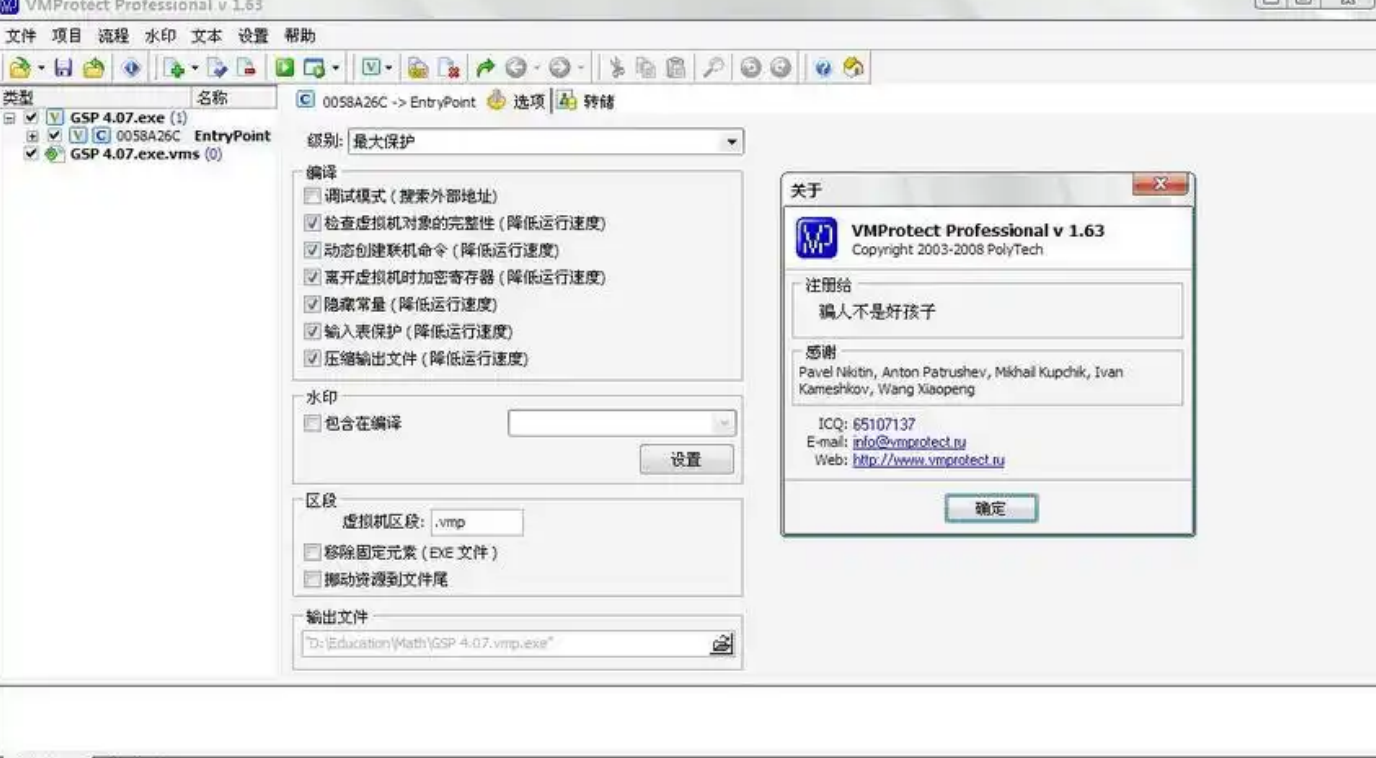The image size is (1376, 758).
Task: Open the 水印 menu
Action: point(160,36)
